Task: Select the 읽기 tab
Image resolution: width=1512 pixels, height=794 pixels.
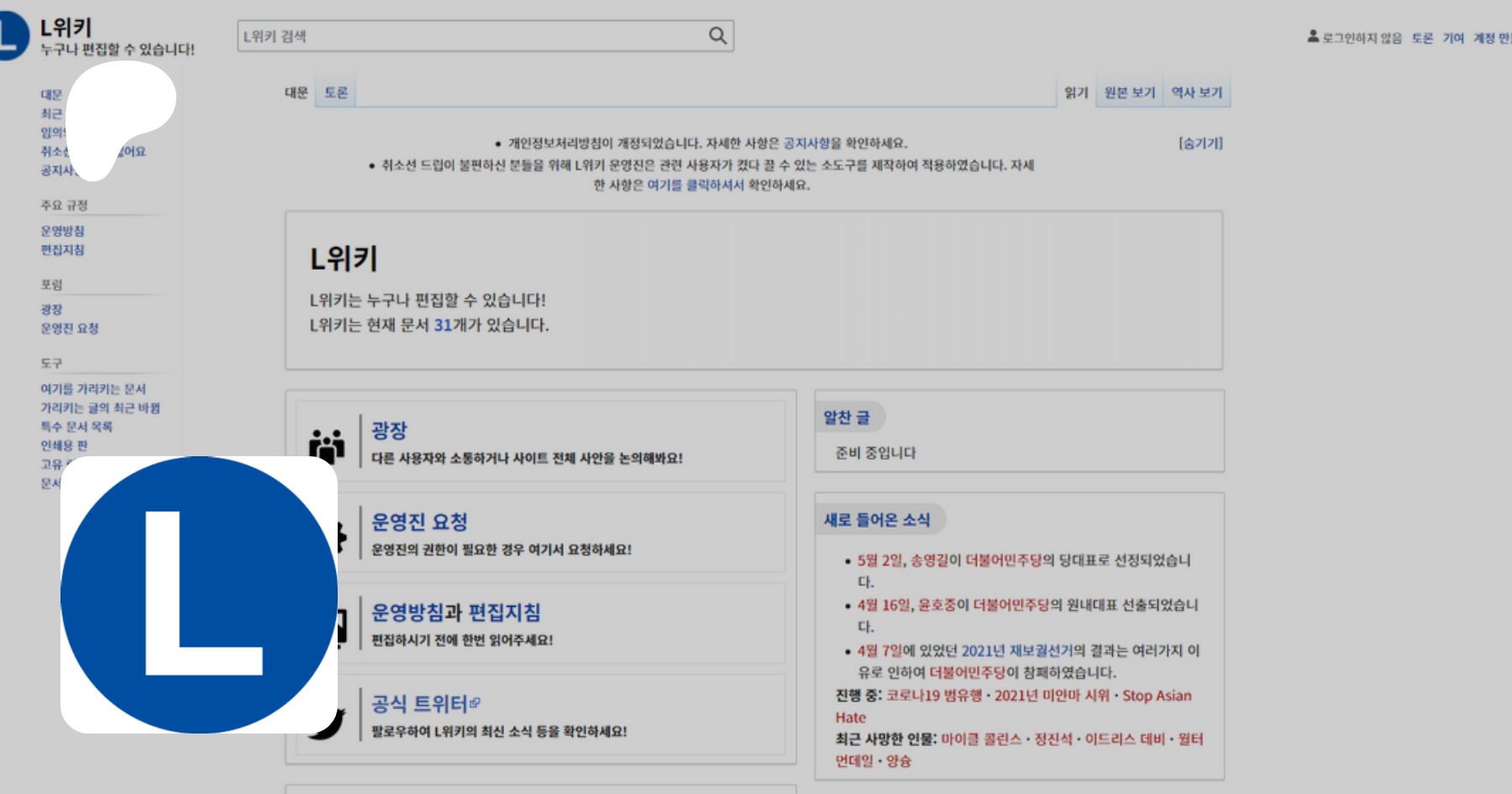Action: pos(1075,92)
